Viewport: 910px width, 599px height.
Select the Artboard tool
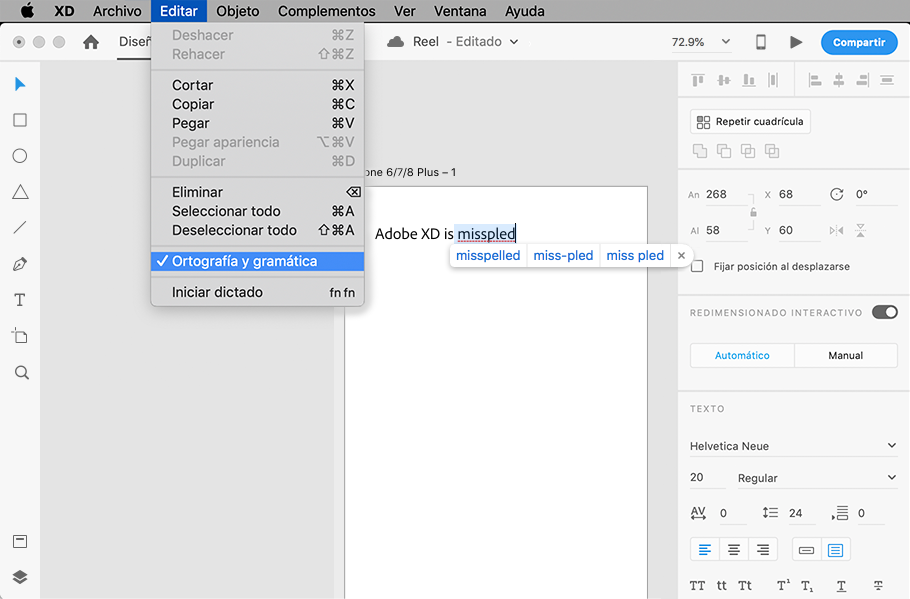click(20, 336)
